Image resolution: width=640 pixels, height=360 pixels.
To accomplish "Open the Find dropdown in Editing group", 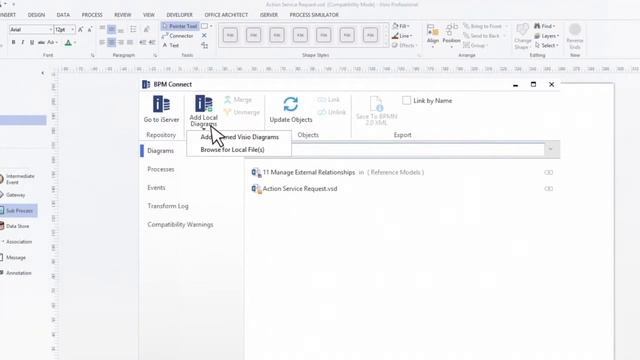I will 545,26.
